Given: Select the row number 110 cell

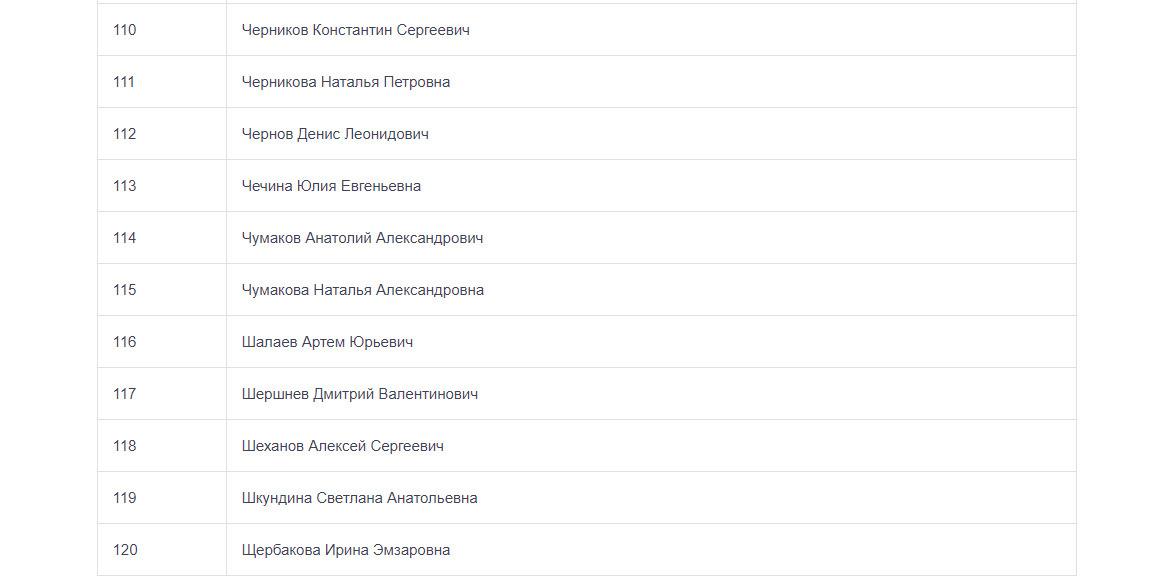Looking at the screenshot, I should tap(125, 30).
